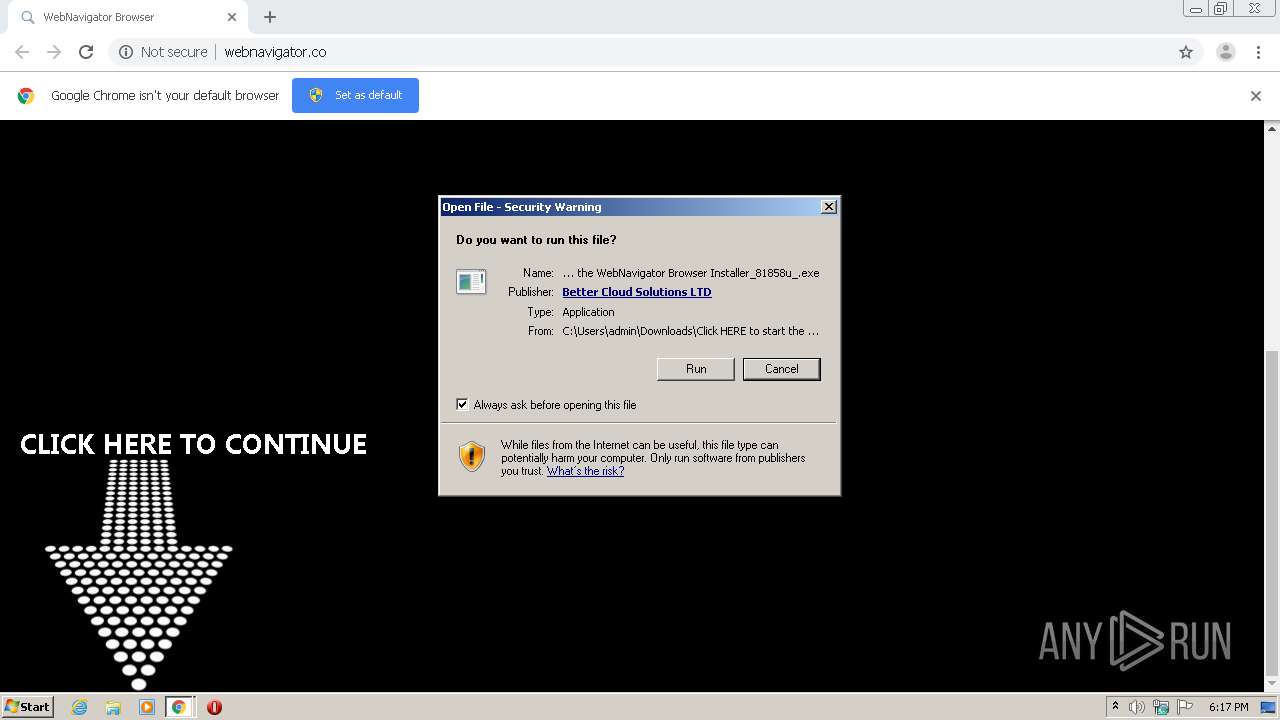Go forward with the browser forward arrow
1280x720 pixels.
pos(54,52)
